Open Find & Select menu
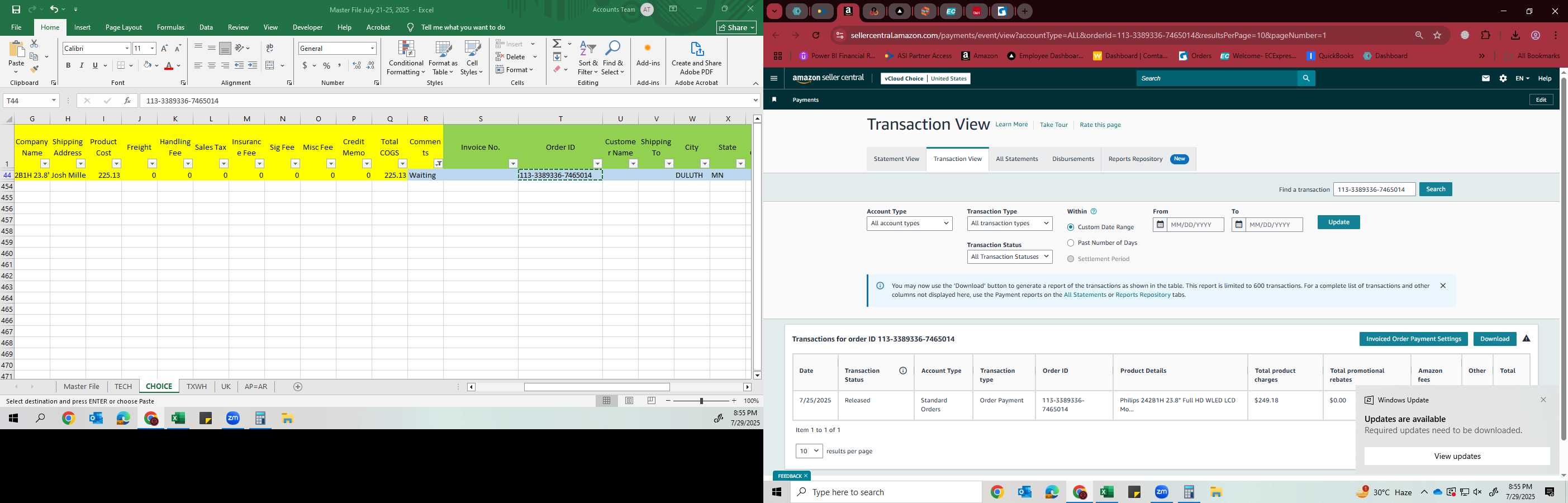This screenshot has height=503, width=1568. pos(613,58)
